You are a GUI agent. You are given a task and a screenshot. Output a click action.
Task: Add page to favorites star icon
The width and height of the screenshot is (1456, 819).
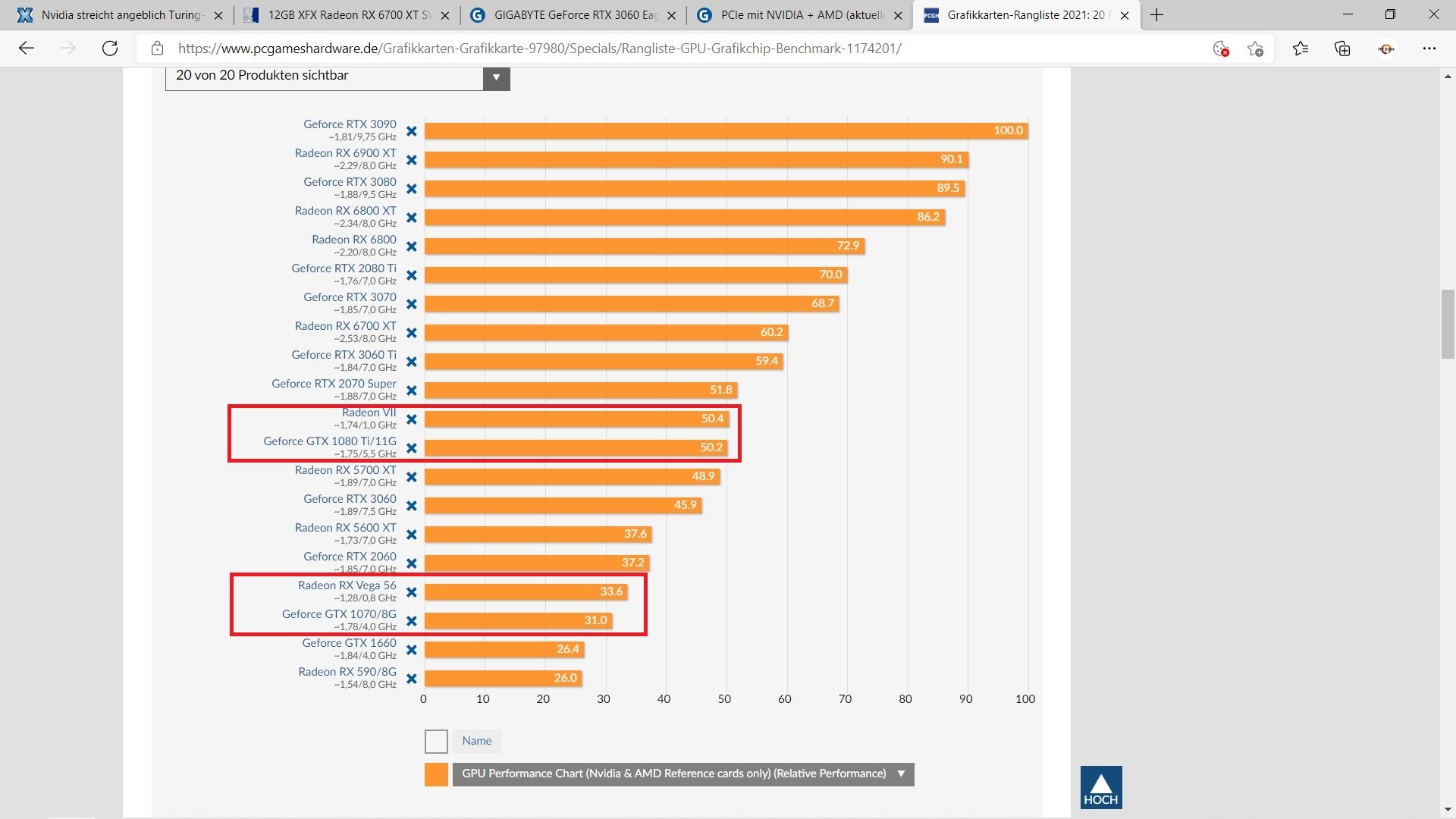[1255, 49]
